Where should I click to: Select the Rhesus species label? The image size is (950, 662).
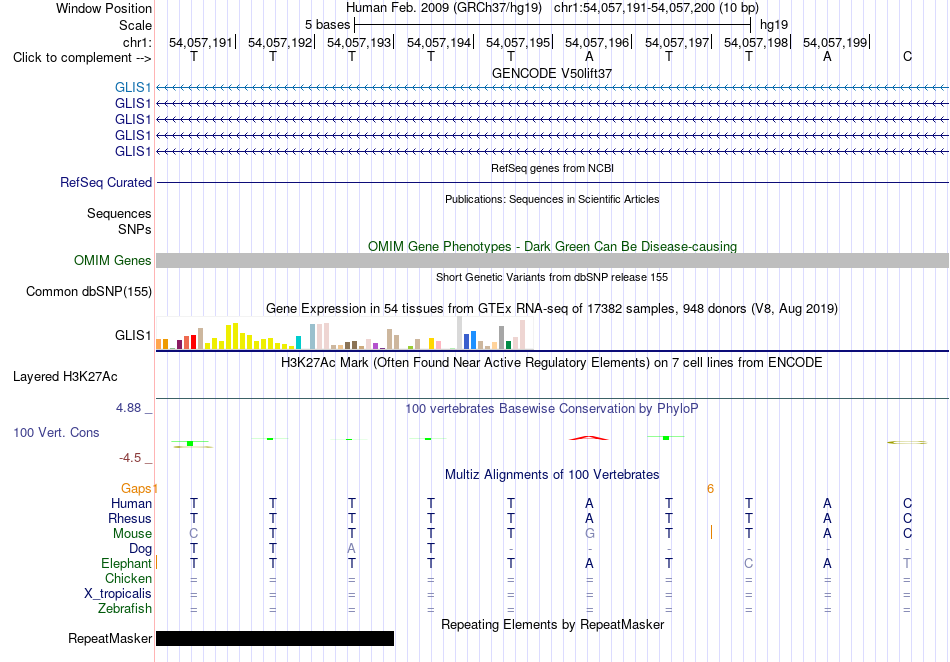click(130, 518)
